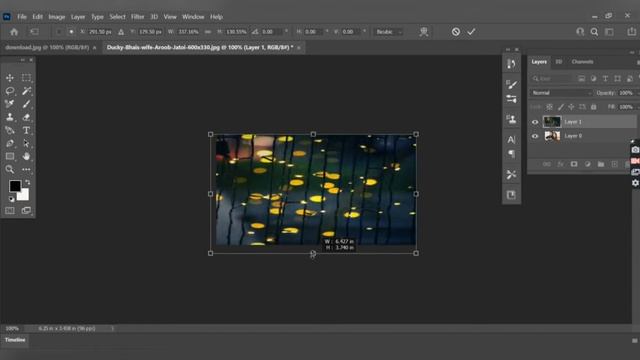Image resolution: width=640 pixels, height=360 pixels.
Task: Hide Layer 0 with its eye icon
Action: [x=535, y=136]
